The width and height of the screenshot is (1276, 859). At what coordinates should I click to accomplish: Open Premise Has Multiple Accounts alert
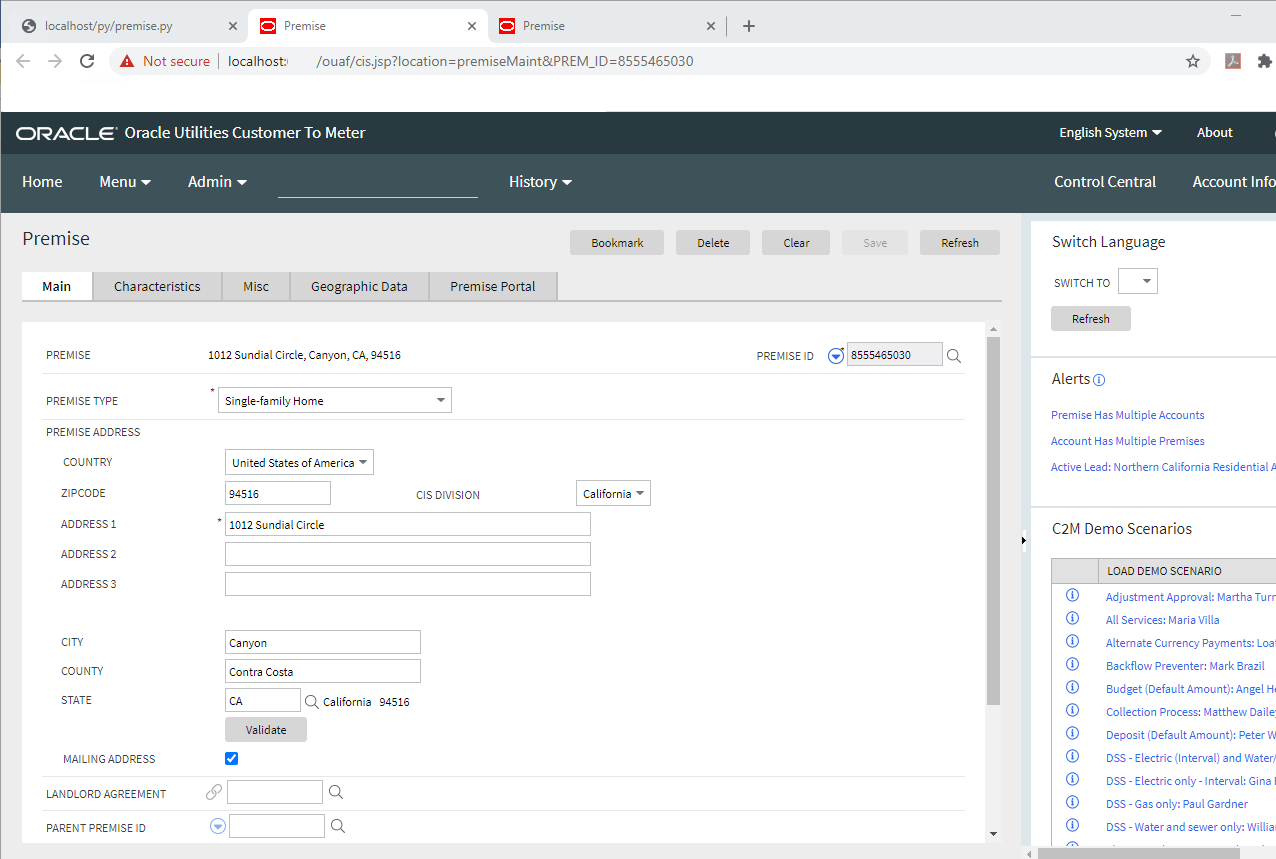click(x=1127, y=415)
